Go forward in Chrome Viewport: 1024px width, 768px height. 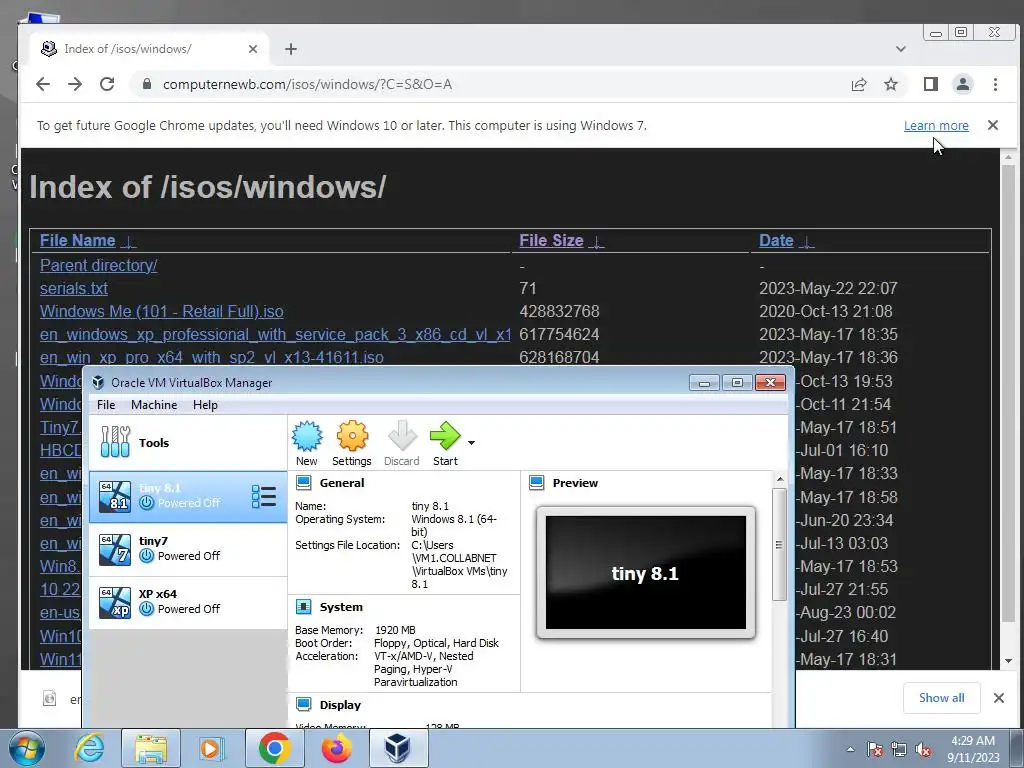tap(75, 84)
